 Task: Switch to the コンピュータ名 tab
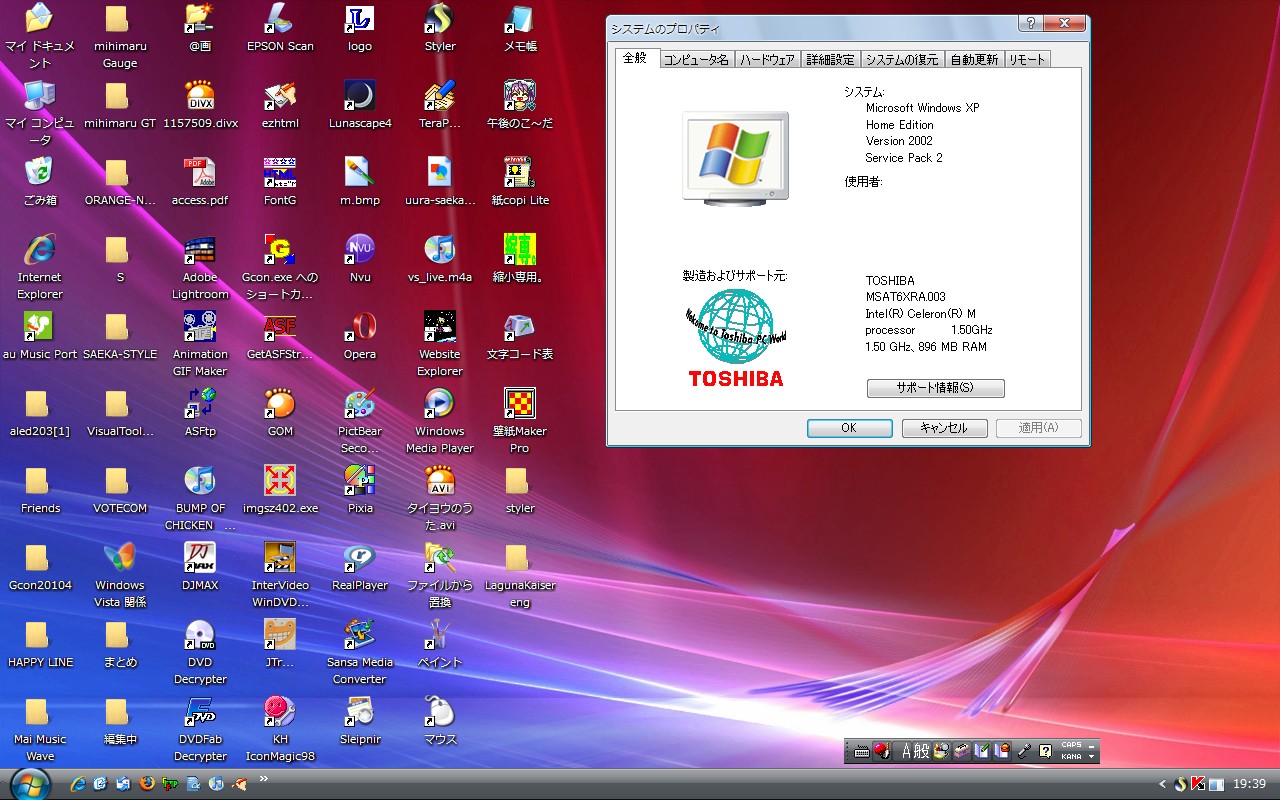pyautogui.click(x=696, y=60)
